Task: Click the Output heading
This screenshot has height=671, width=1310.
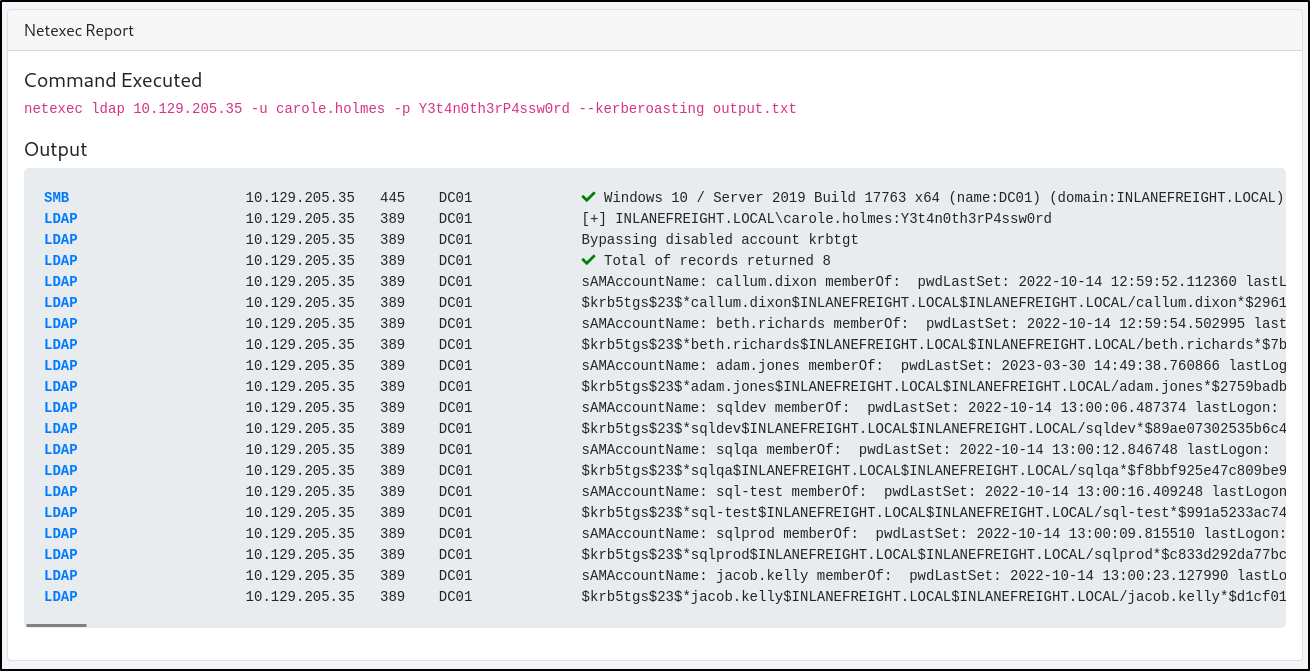Action: (56, 149)
